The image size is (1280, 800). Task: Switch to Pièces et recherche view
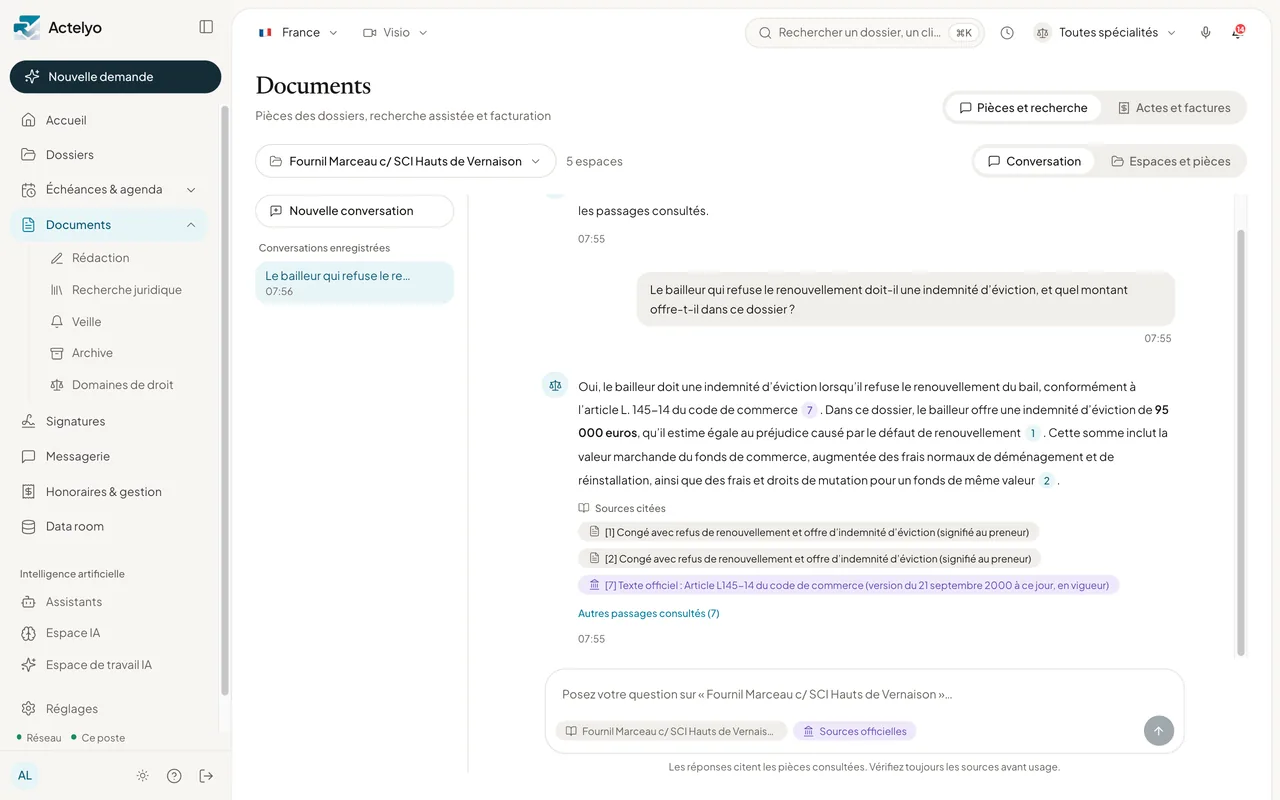click(1023, 108)
